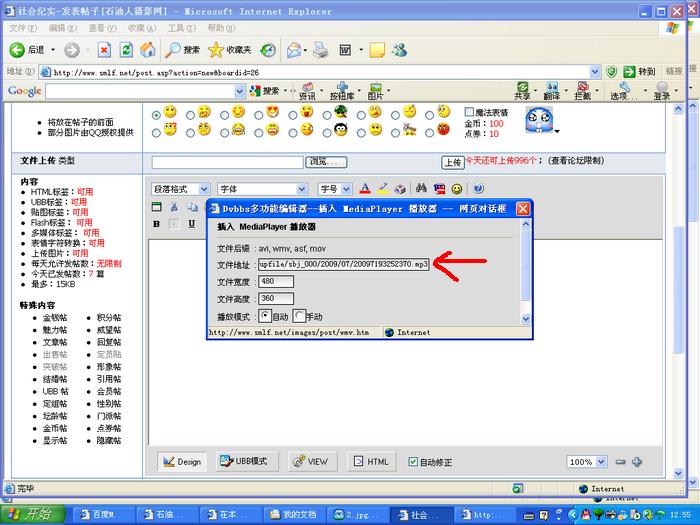
Task: Open the Messenger people icon
Action: 399,50
